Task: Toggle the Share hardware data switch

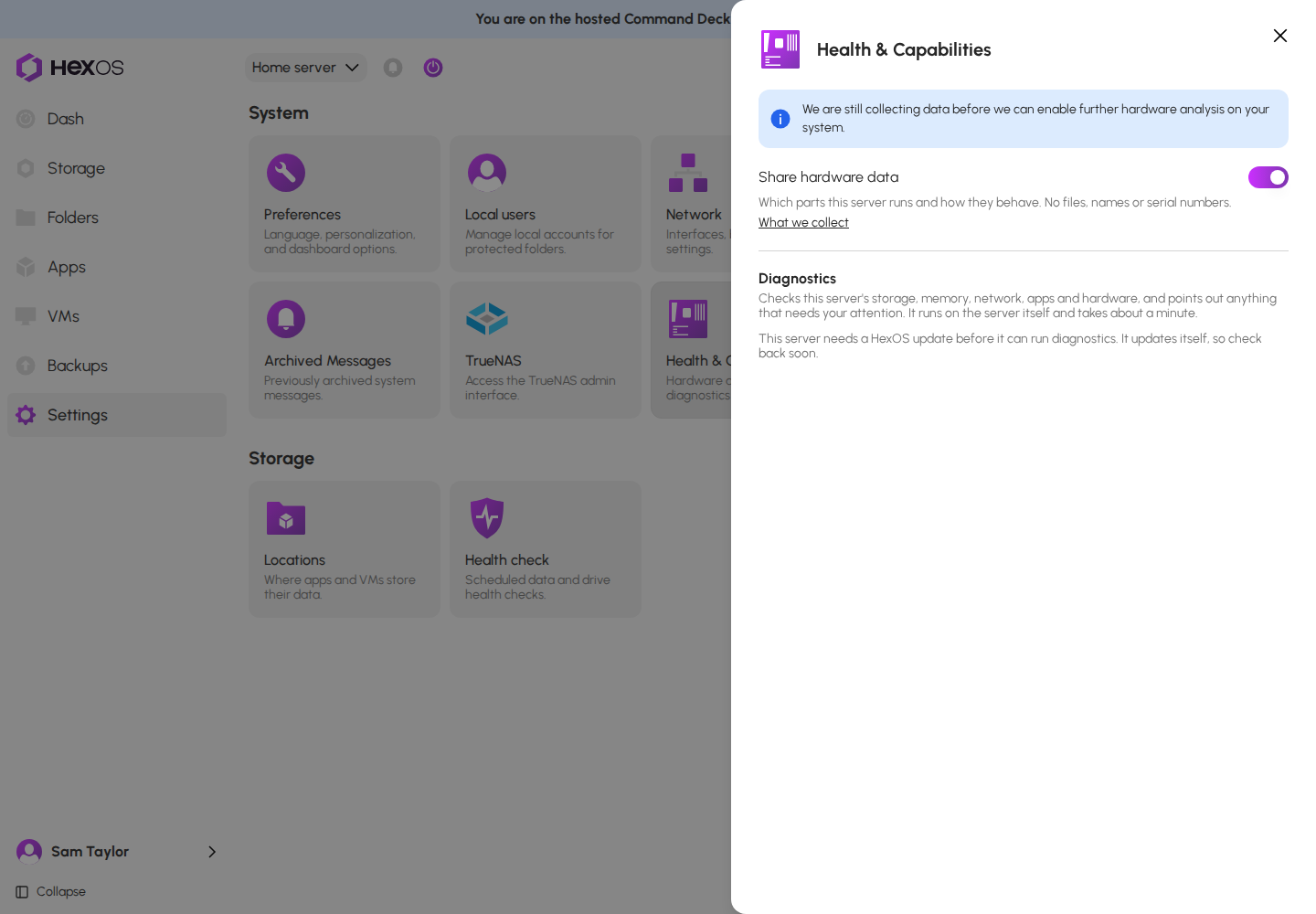Action: 1268,177
